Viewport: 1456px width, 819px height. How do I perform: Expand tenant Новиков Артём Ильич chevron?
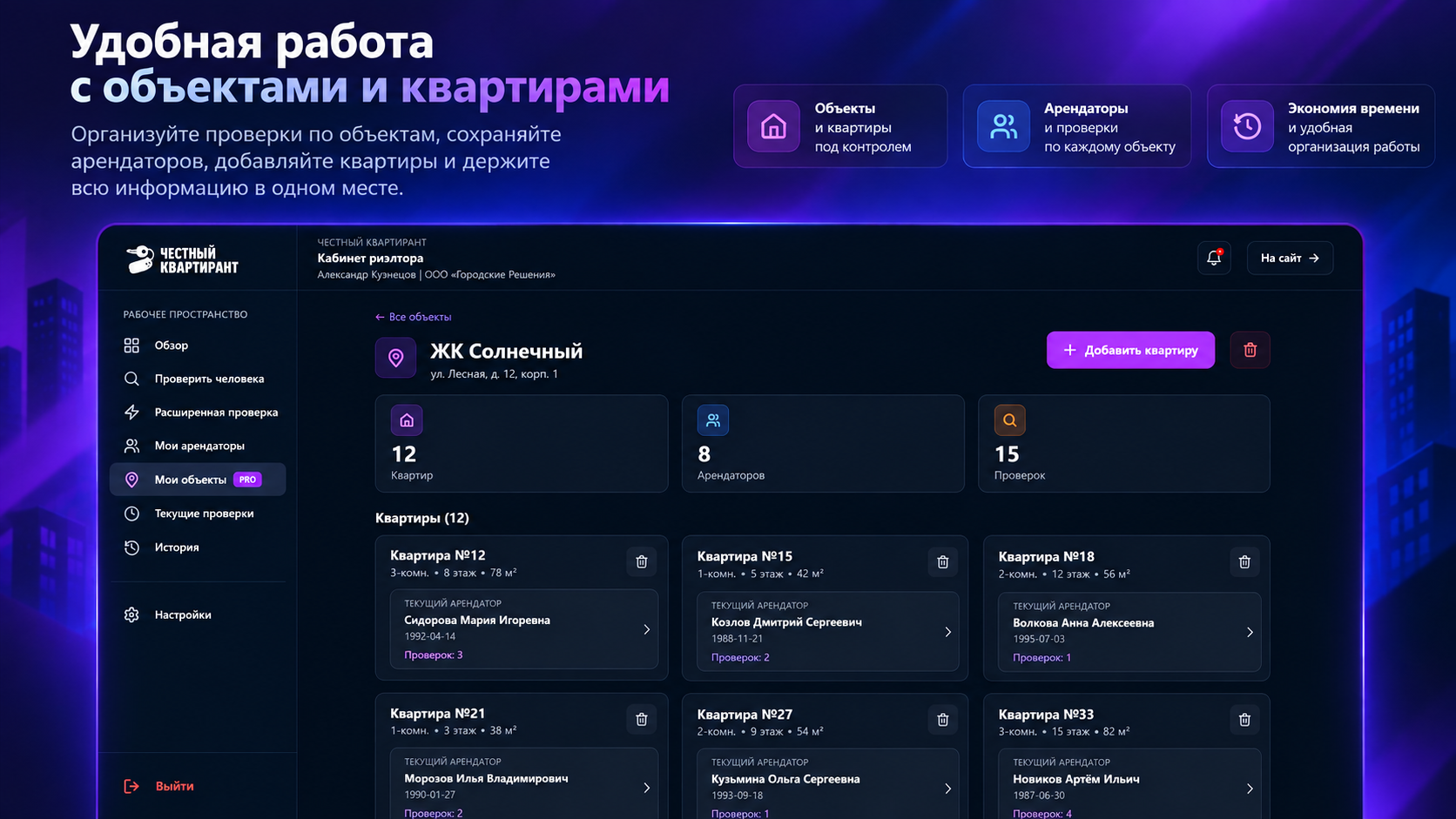[x=1250, y=789]
